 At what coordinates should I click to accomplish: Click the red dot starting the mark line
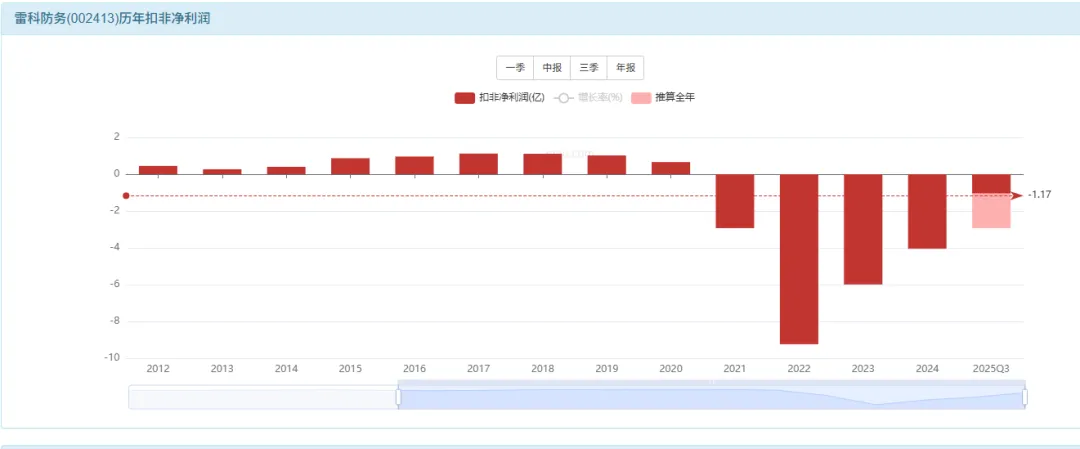[x=126, y=196]
